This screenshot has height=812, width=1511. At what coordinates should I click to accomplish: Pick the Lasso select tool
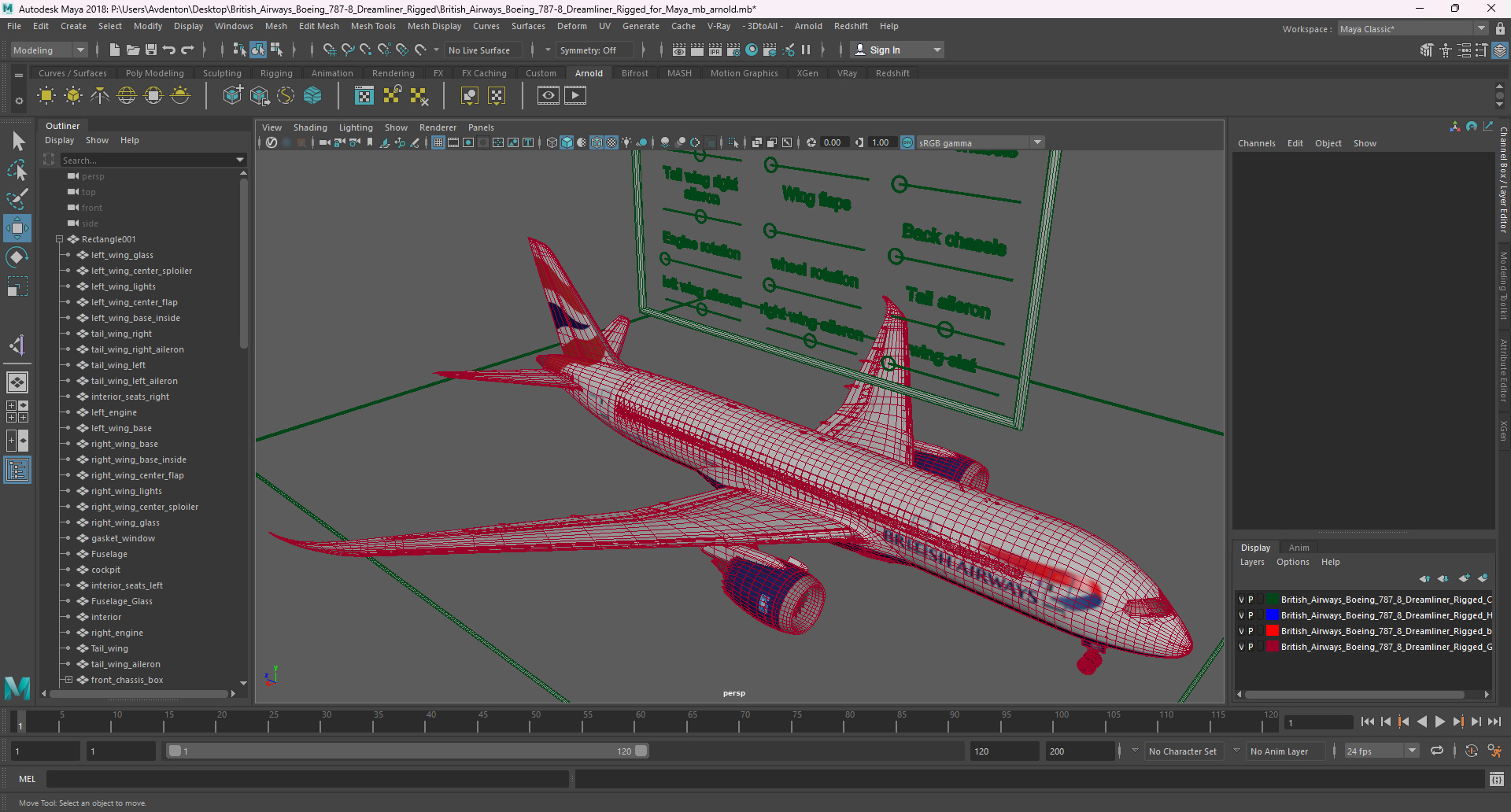pos(17,170)
